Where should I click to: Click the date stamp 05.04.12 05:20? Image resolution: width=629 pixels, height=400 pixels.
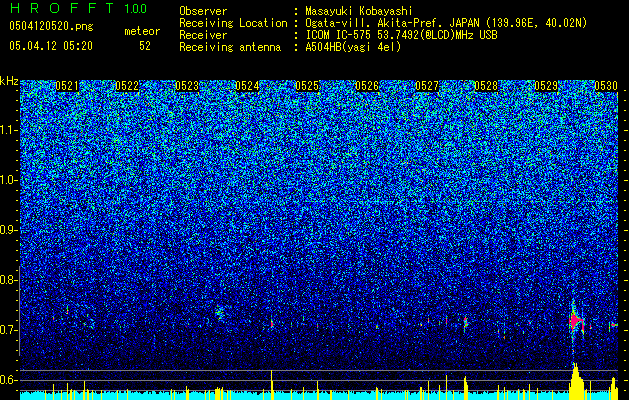pyautogui.click(x=51, y=46)
